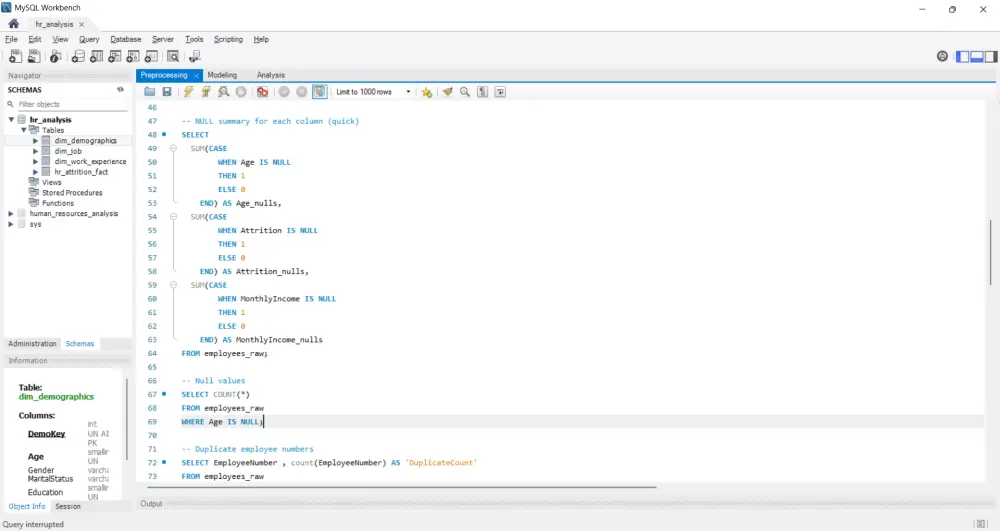Fold the SUM(CASE block at line 49
The image size is (1000, 531).
tap(173, 148)
